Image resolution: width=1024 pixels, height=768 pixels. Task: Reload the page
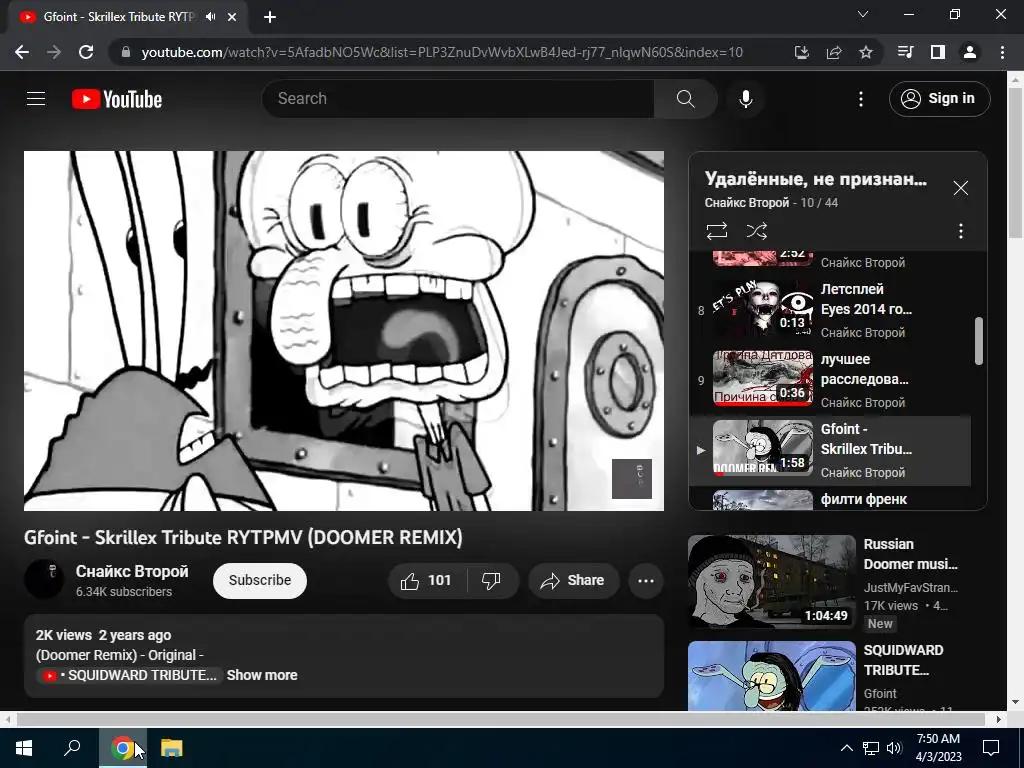(86, 52)
